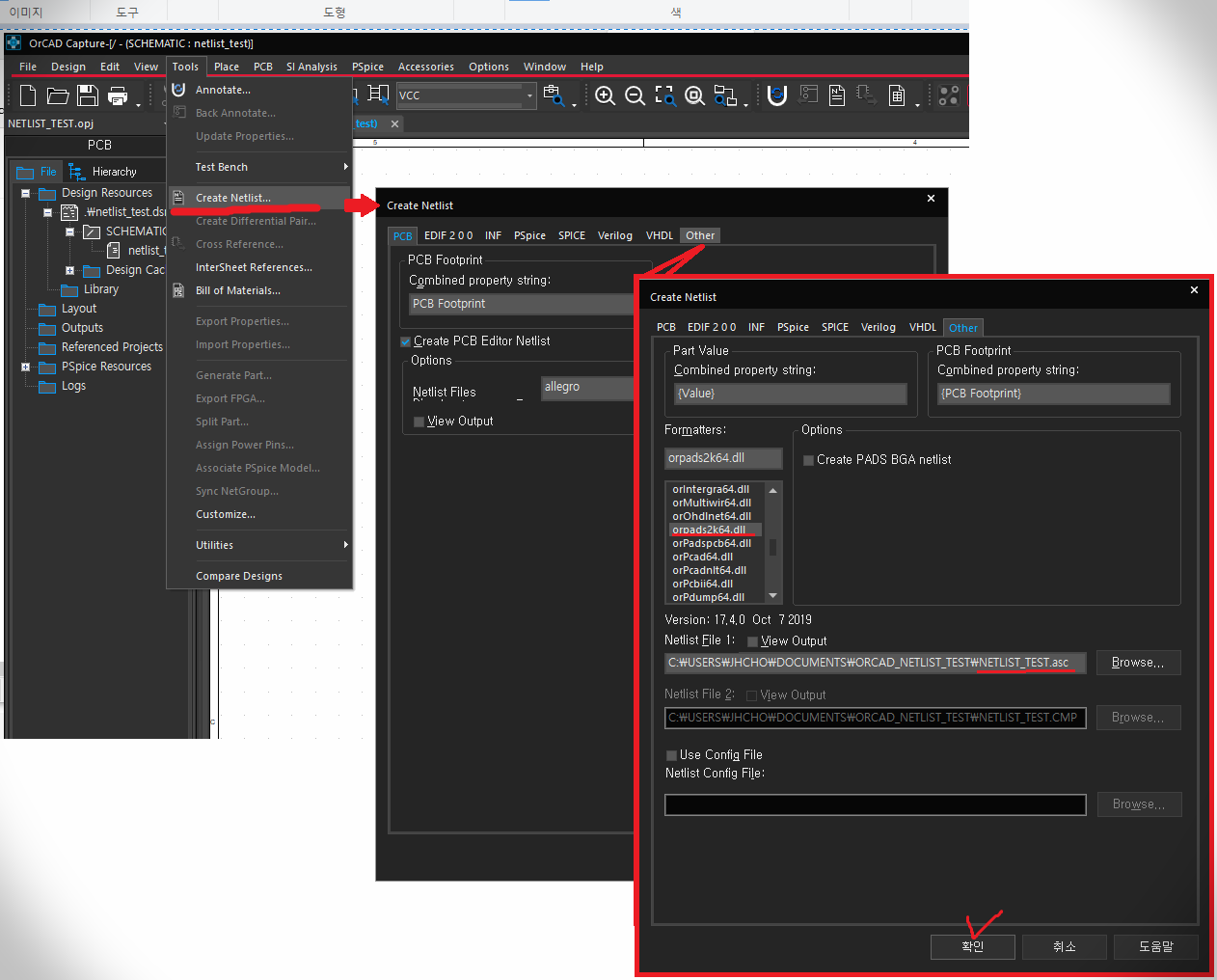Click the New document toolbar icon

pyautogui.click(x=28, y=95)
